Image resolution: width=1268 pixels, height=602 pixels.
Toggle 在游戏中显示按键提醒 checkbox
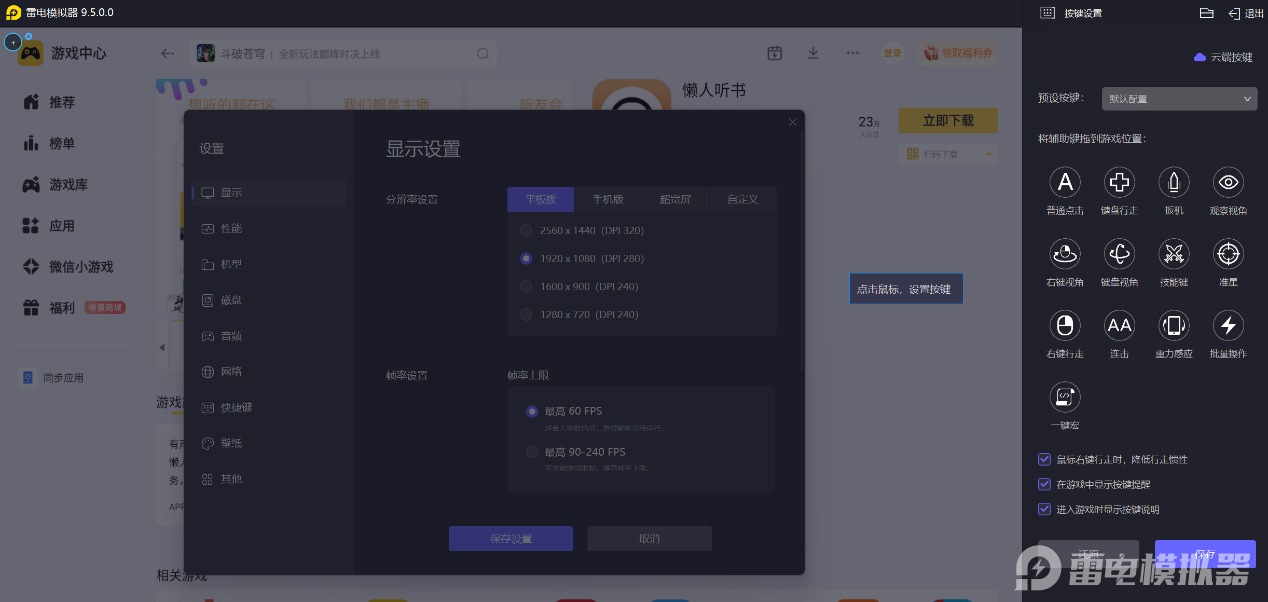click(x=1045, y=484)
